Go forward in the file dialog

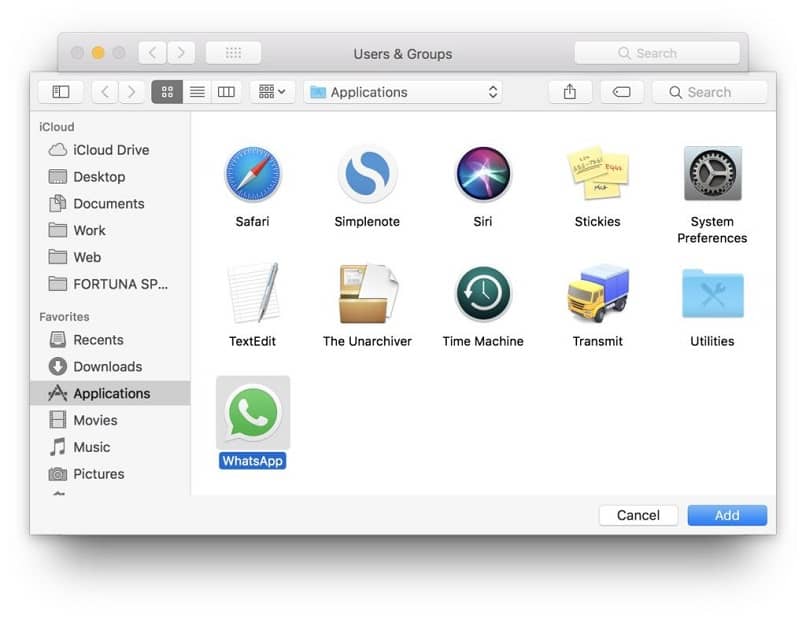click(x=132, y=92)
